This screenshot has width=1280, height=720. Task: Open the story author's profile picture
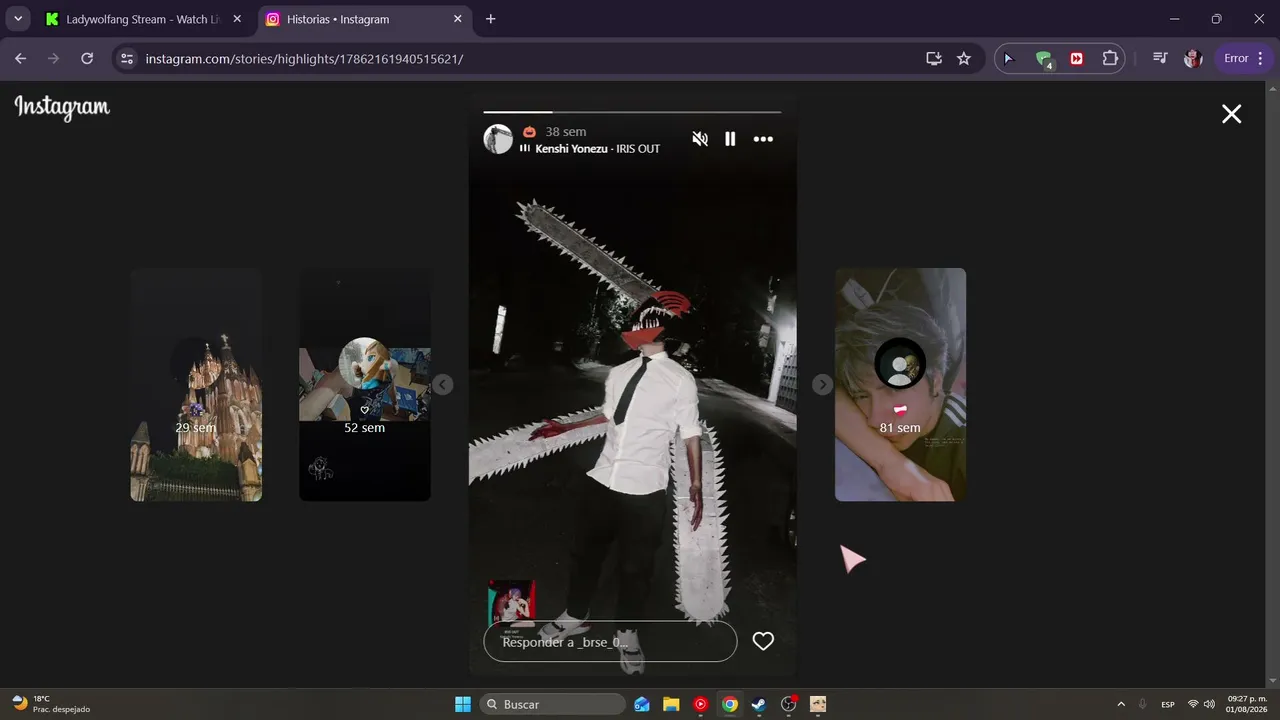[x=498, y=139]
